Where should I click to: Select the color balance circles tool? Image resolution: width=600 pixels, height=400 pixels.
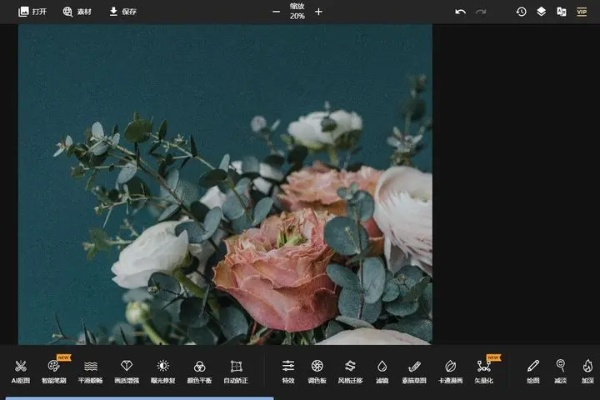tap(199, 371)
